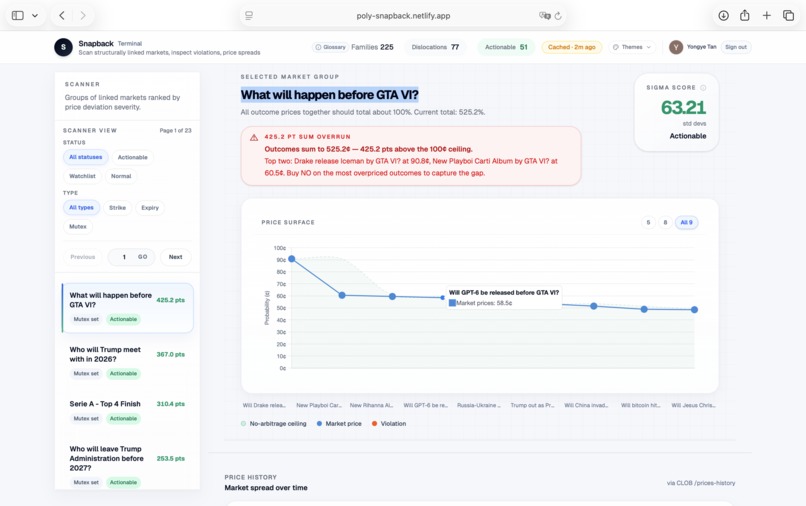Click the Actionable 51 pill
This screenshot has height=506, width=806.
(506, 47)
